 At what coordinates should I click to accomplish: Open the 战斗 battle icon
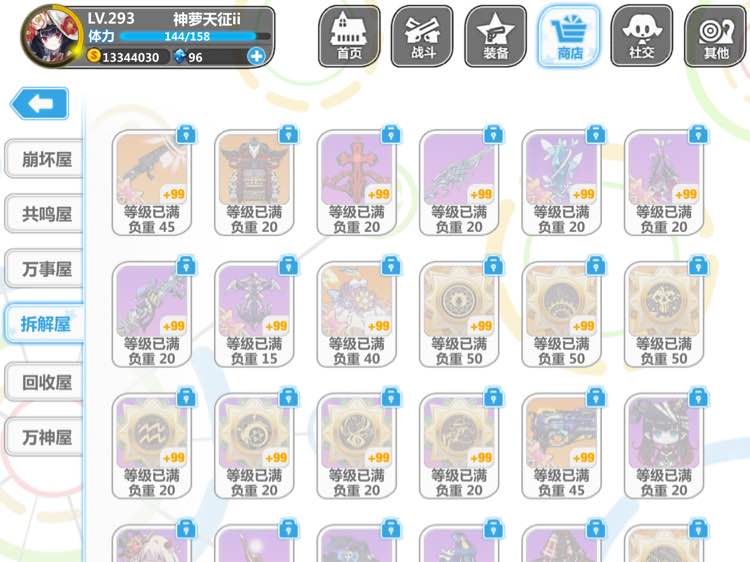[422, 36]
